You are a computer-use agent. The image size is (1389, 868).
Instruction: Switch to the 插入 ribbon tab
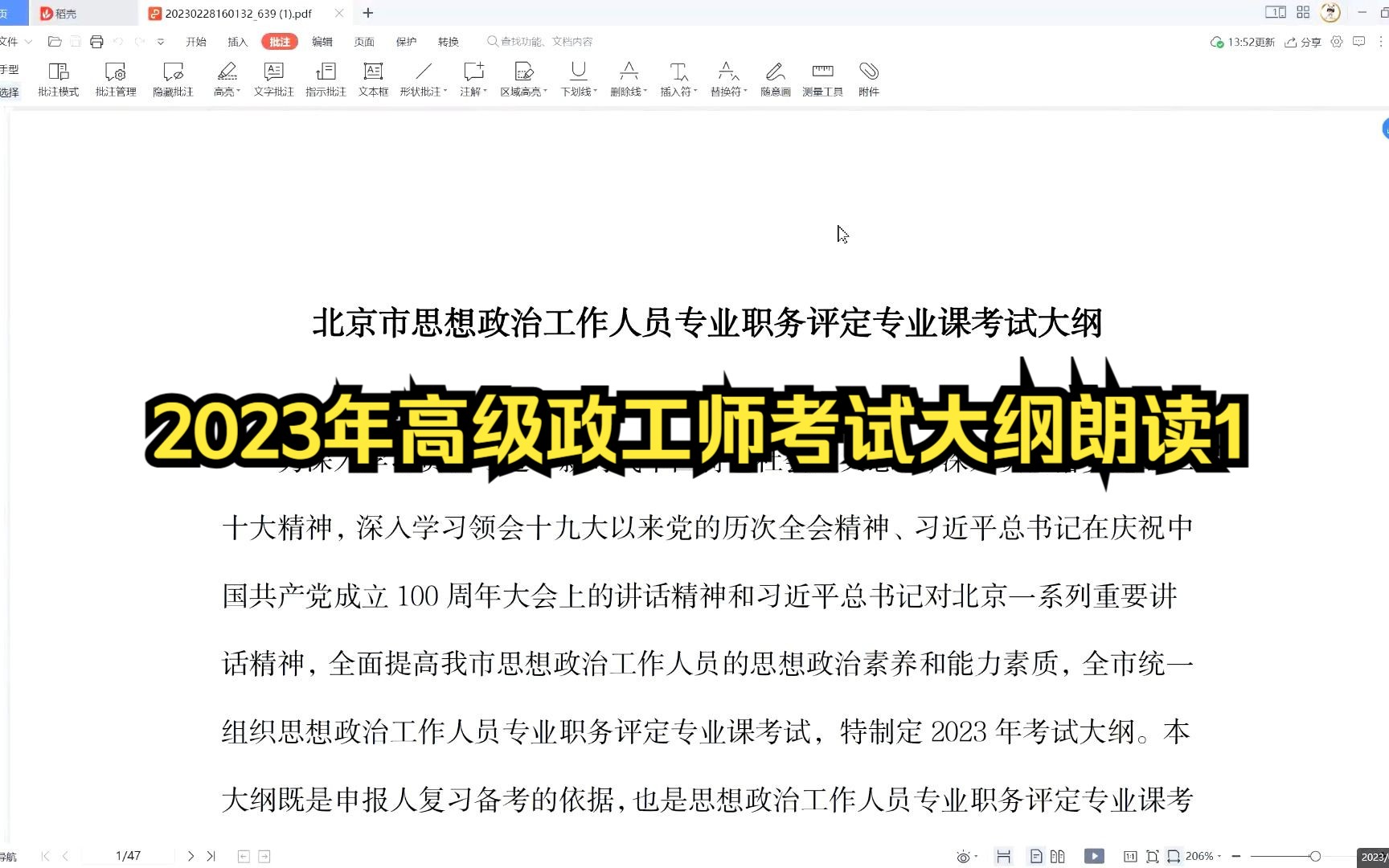(238, 42)
